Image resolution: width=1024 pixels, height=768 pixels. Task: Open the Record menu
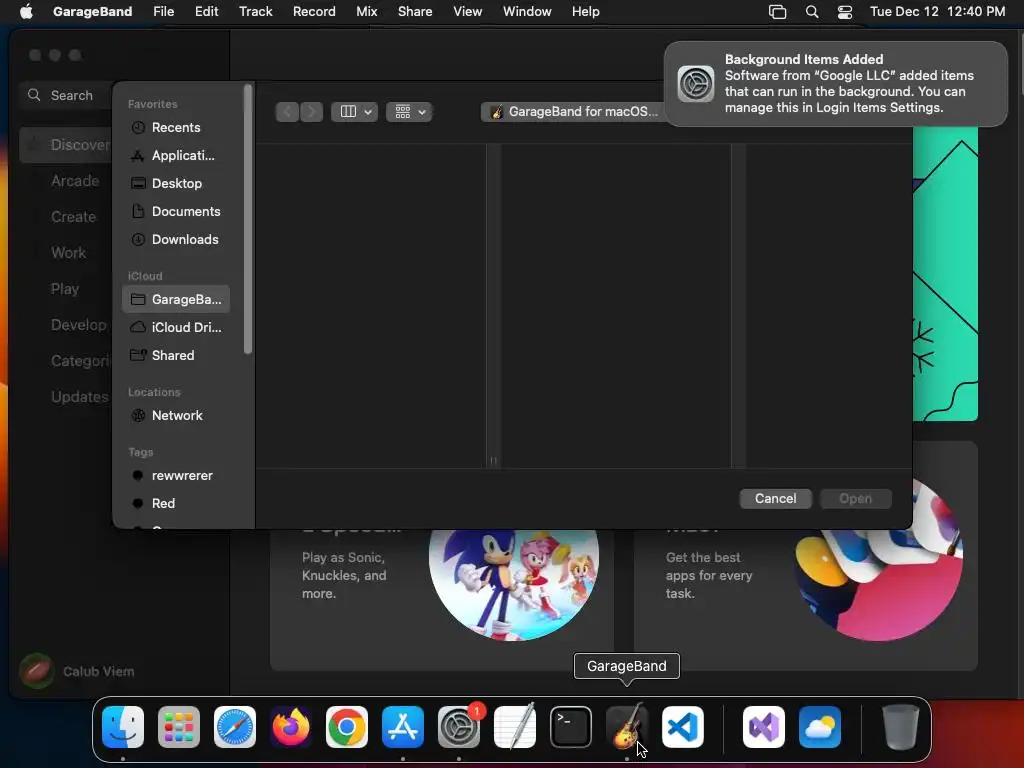point(314,12)
